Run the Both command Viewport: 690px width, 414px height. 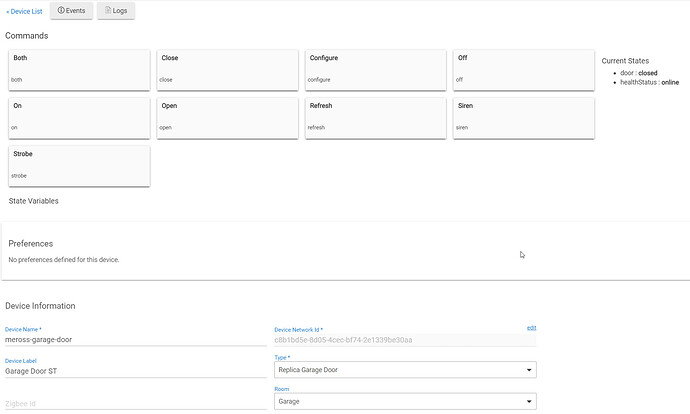click(x=77, y=69)
